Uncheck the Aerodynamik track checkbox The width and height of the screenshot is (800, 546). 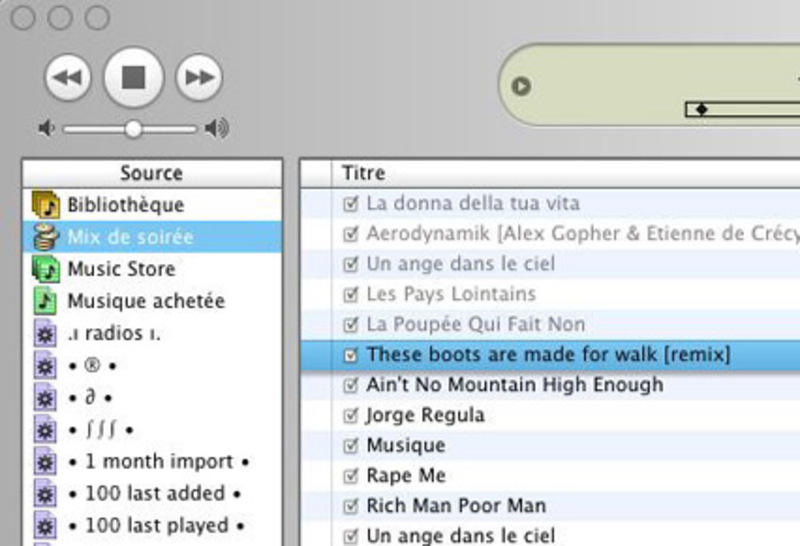point(351,234)
